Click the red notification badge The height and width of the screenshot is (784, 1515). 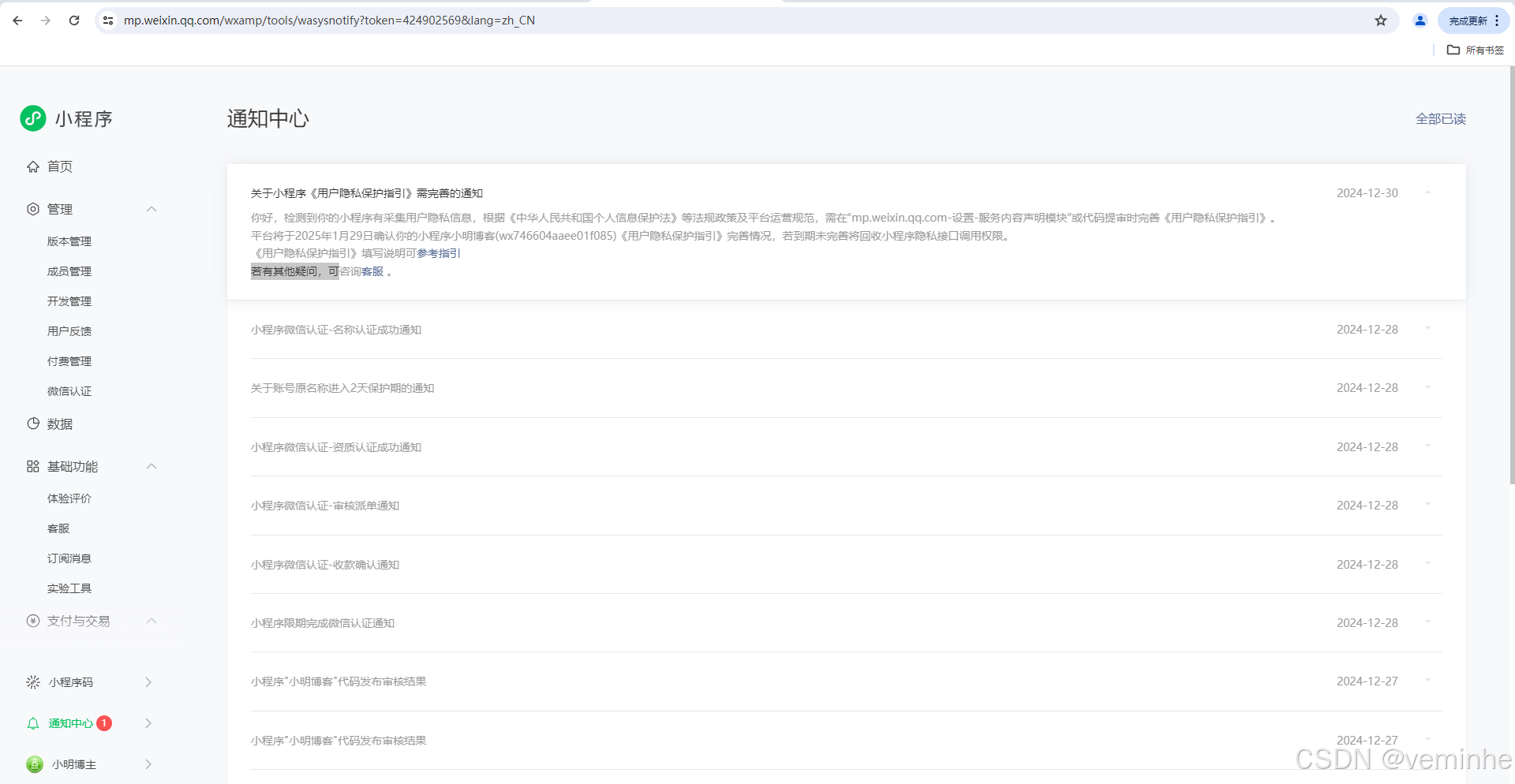click(x=104, y=723)
